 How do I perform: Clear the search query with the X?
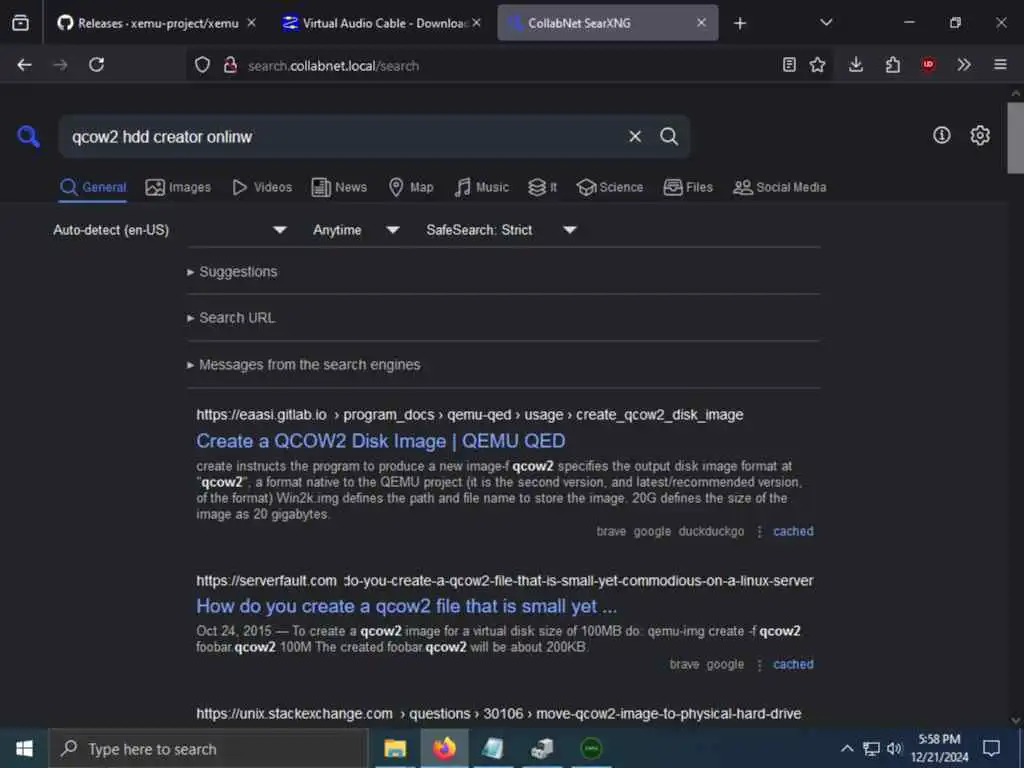[x=635, y=136]
